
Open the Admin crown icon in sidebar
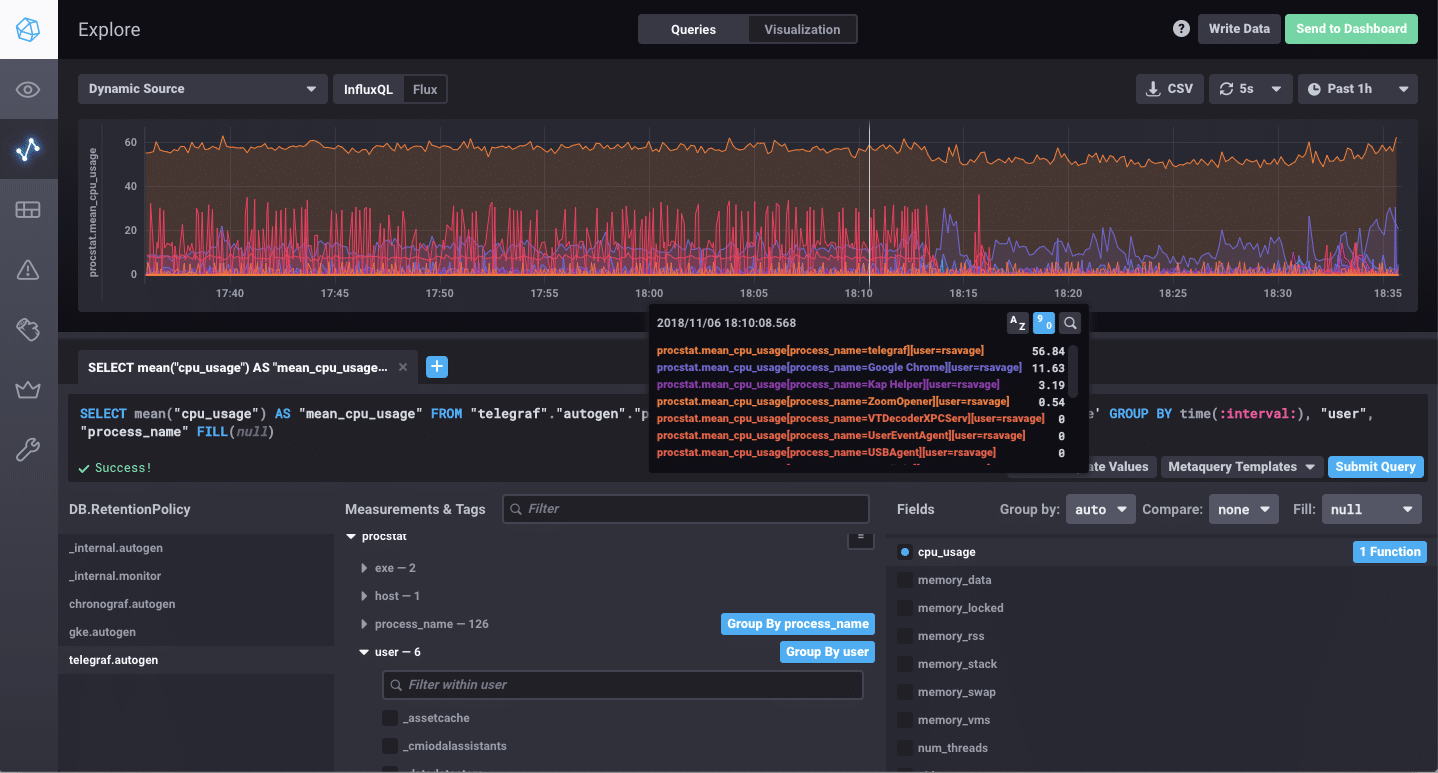click(28, 390)
